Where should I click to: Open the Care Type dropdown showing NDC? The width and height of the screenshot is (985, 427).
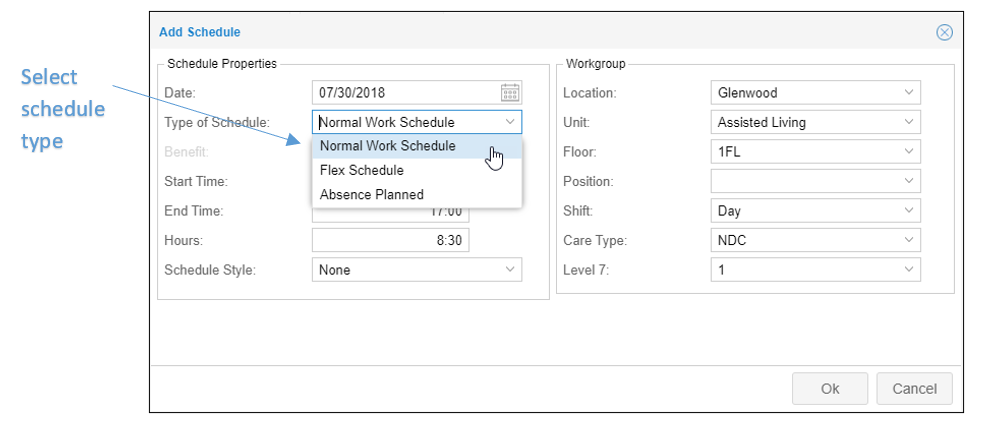pyautogui.click(x=815, y=241)
